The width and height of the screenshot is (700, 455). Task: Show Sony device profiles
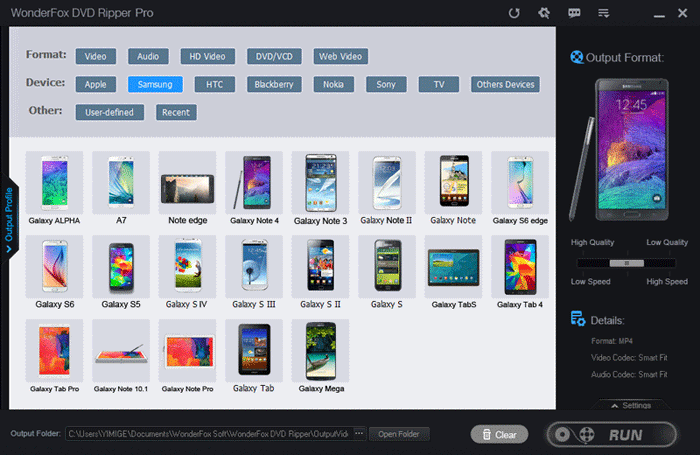[386, 84]
